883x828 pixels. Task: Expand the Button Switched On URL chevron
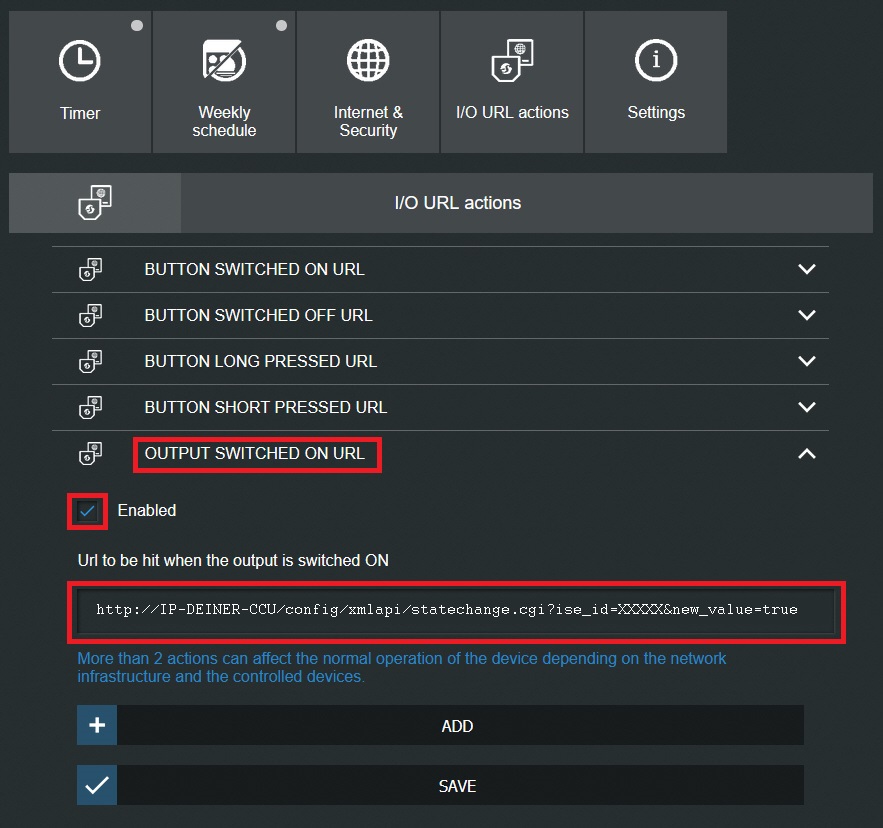click(x=807, y=270)
